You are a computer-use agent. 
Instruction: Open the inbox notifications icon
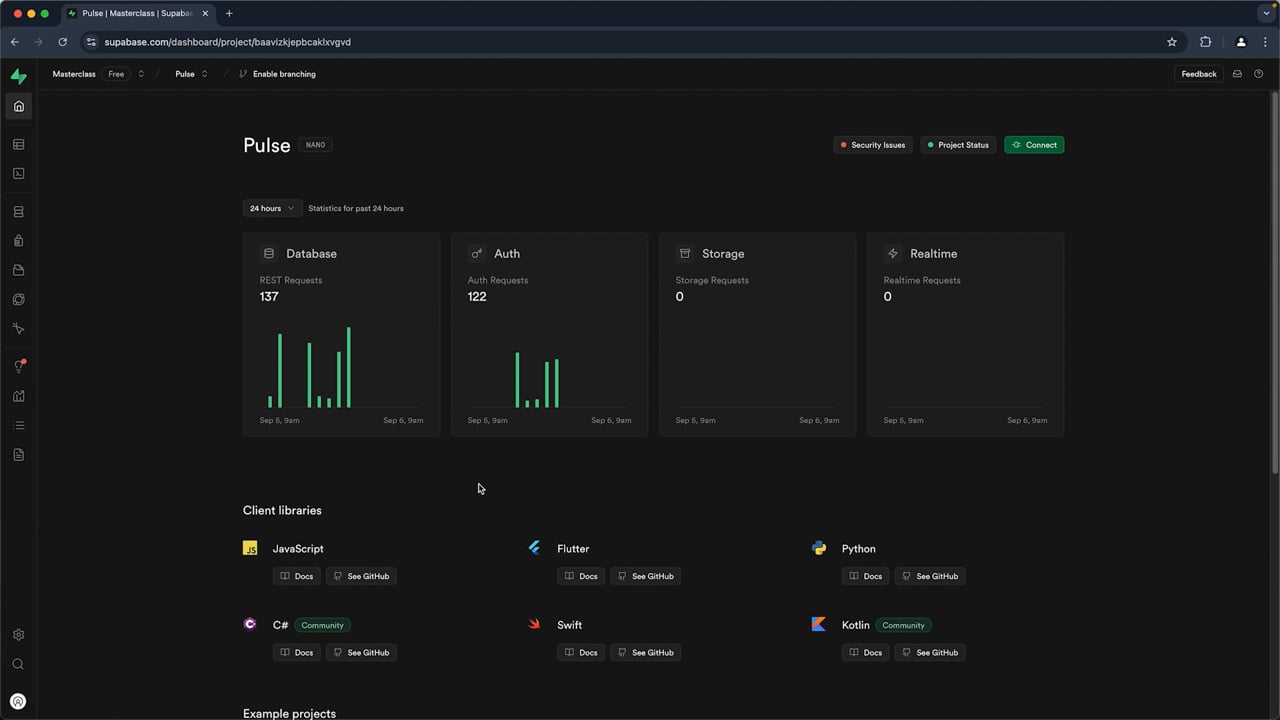pos(1237,74)
